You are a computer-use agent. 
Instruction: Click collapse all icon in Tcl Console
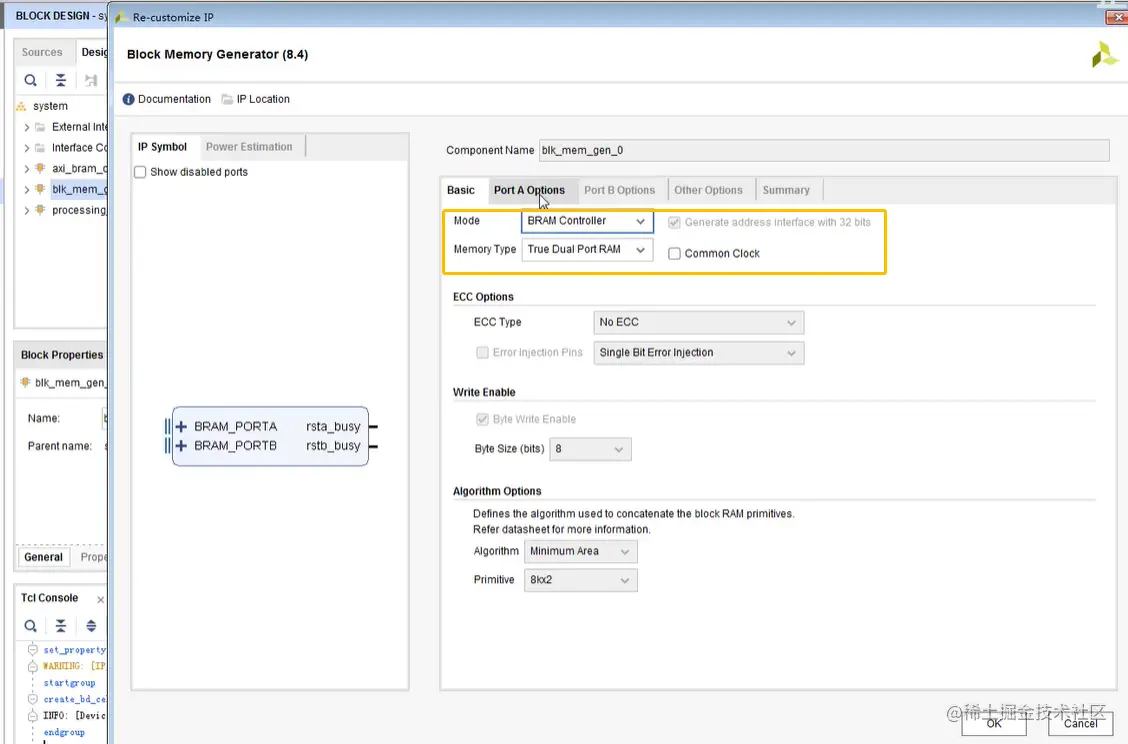(x=60, y=626)
